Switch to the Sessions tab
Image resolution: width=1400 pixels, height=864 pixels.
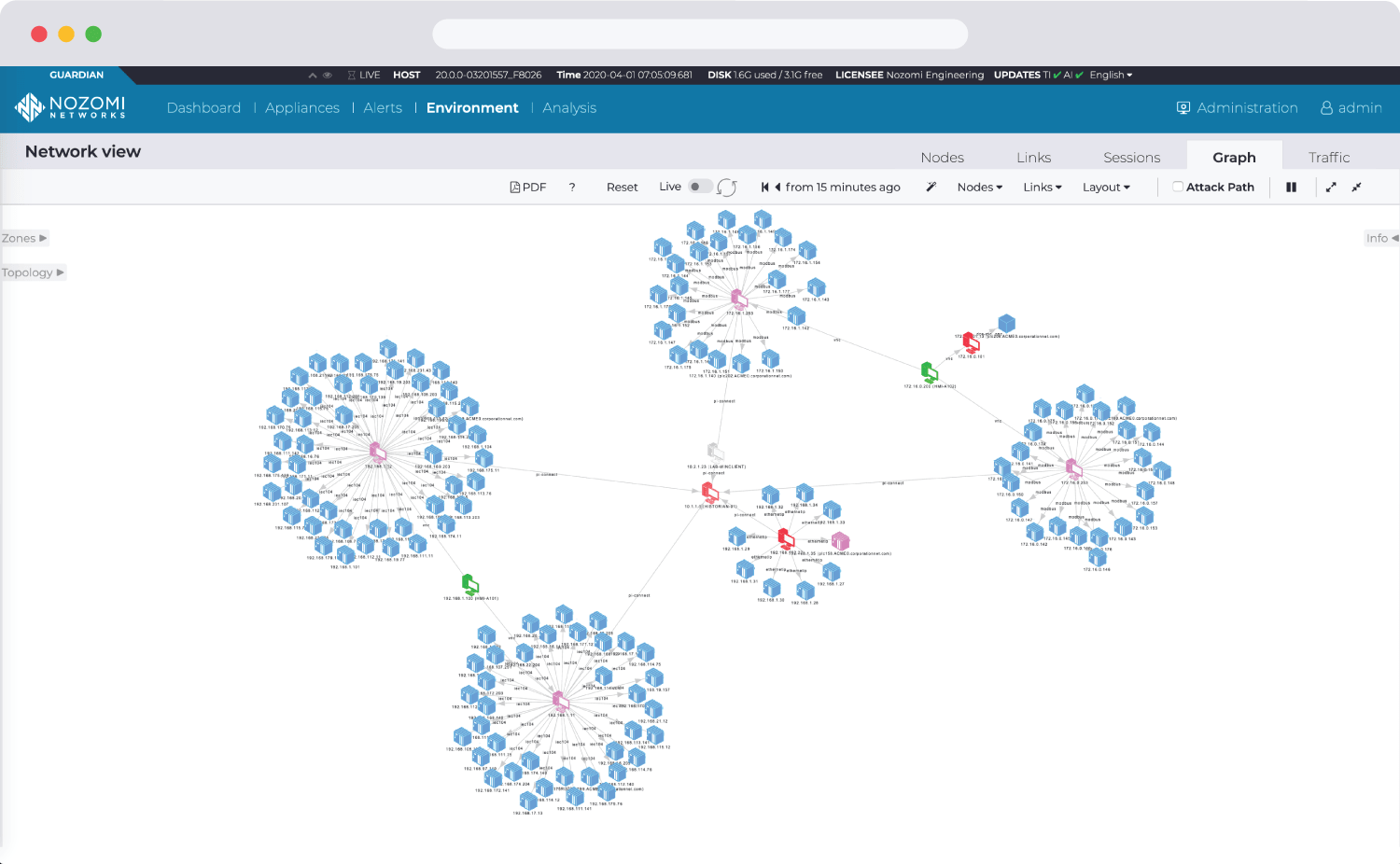1131,158
